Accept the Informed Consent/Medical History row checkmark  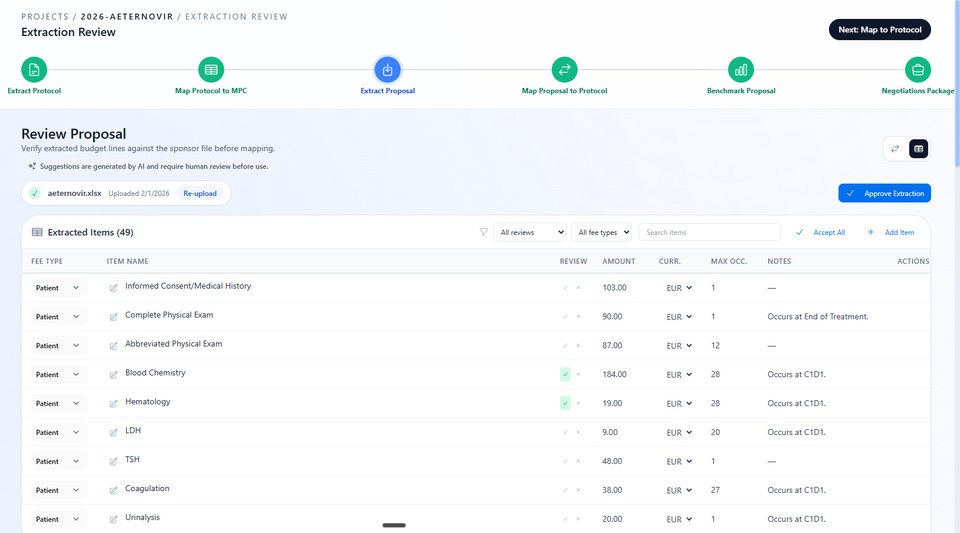(565, 288)
